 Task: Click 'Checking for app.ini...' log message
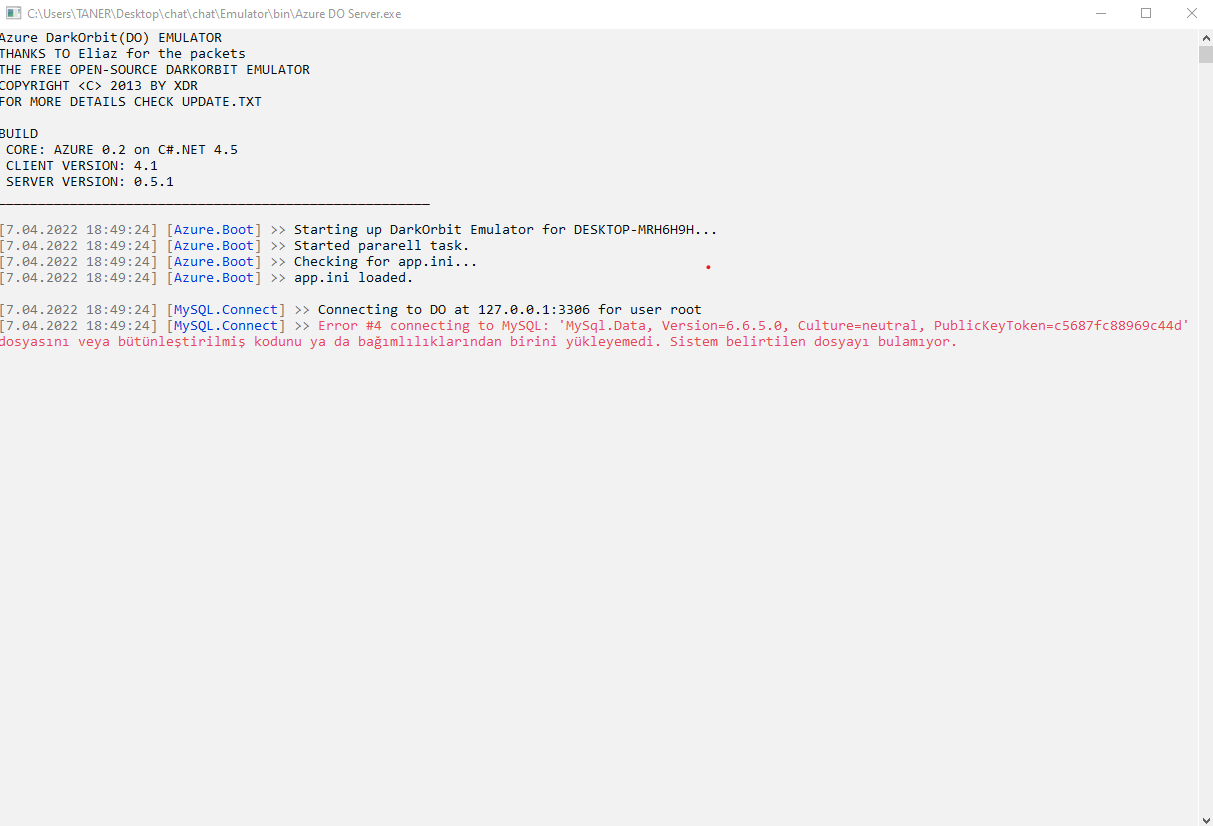click(x=385, y=262)
